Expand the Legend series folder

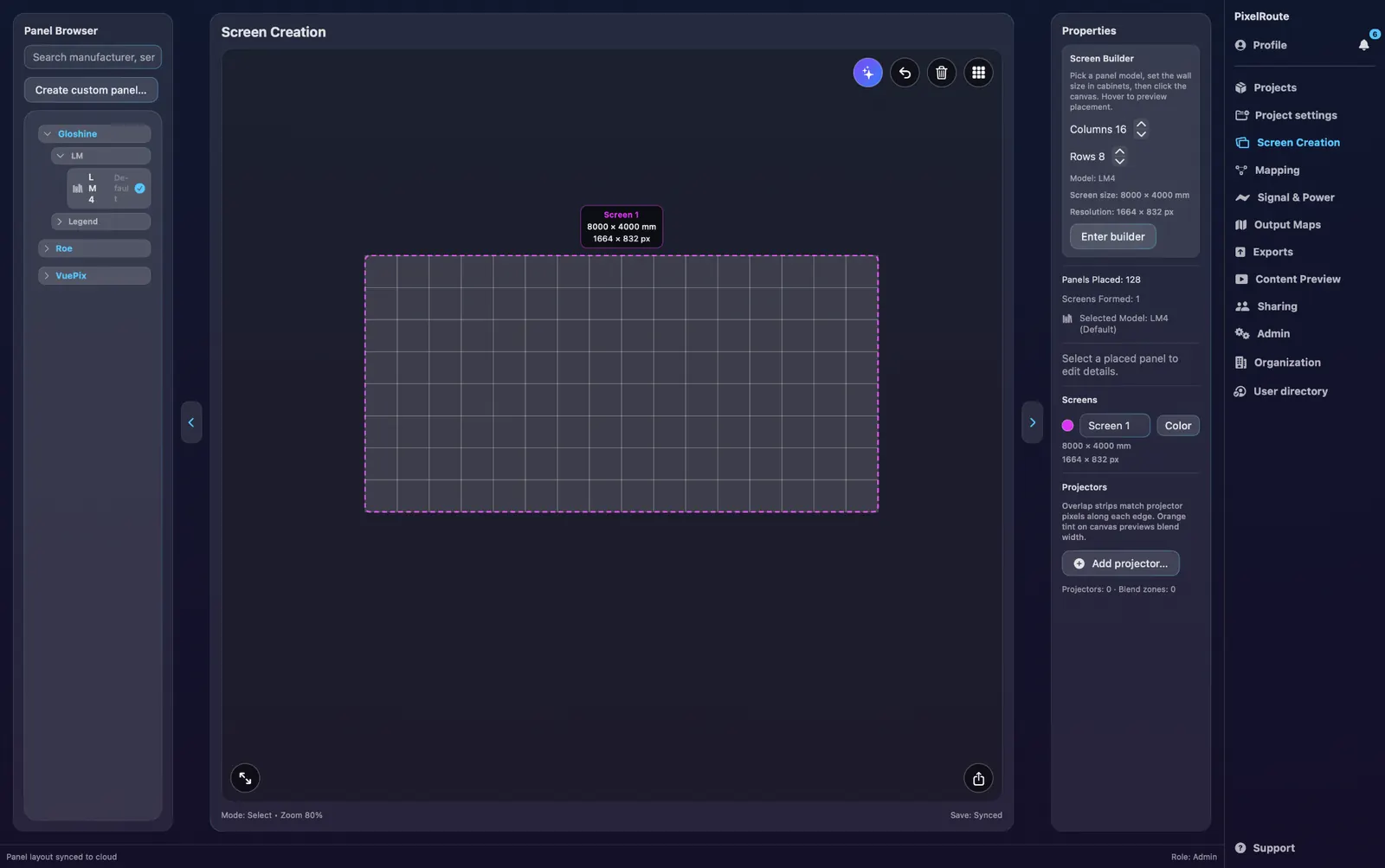coord(100,222)
